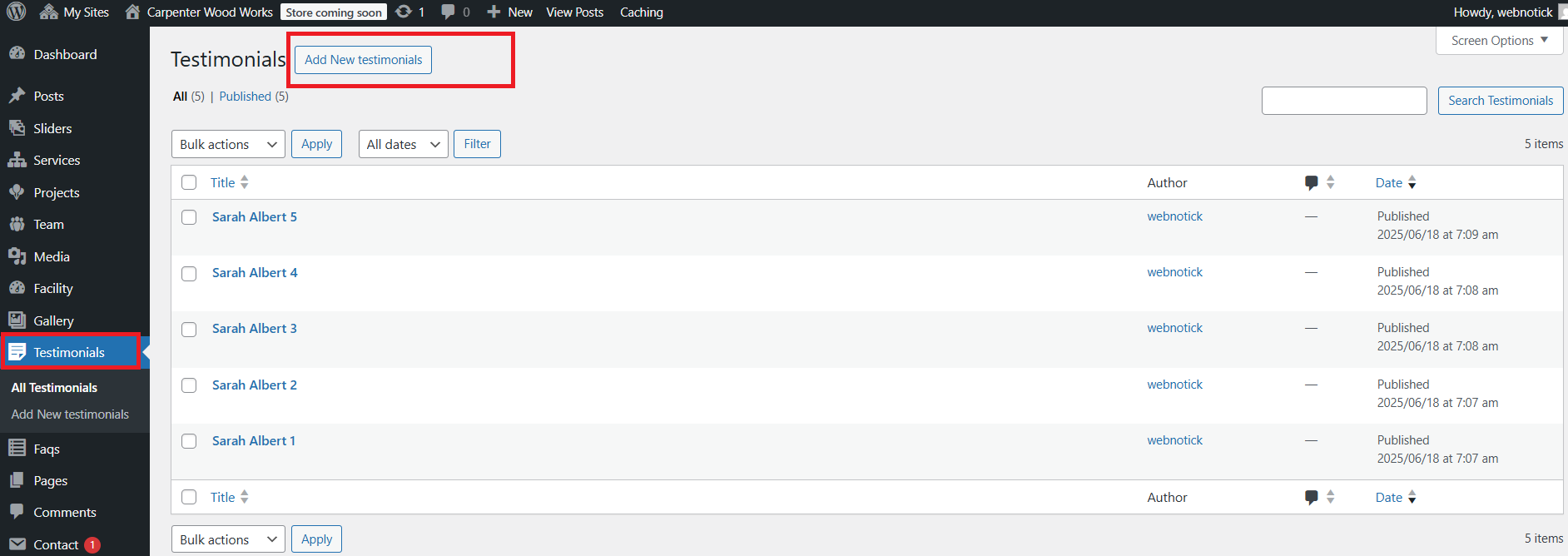Click the Team sidebar icon
The height and width of the screenshot is (556, 1568).
[x=17, y=224]
